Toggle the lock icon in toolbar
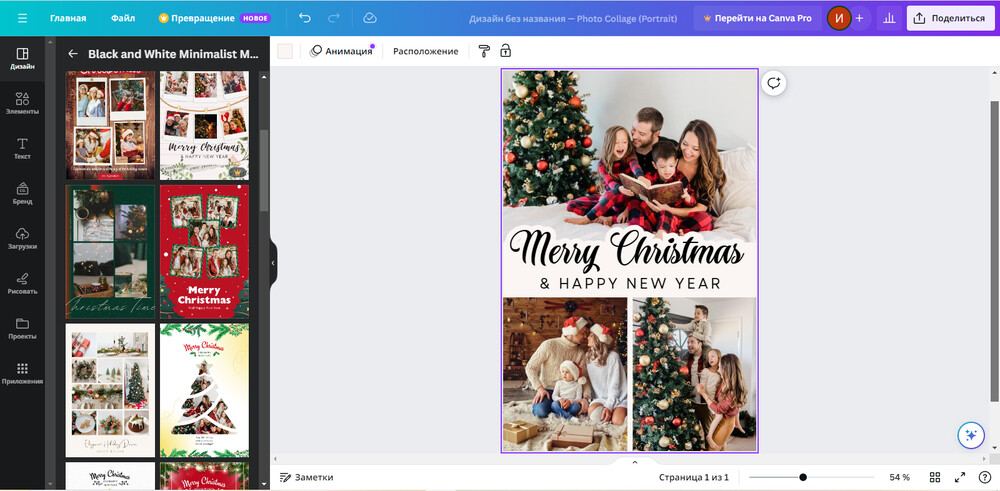Image resolution: width=1000 pixels, height=491 pixels. coord(505,51)
